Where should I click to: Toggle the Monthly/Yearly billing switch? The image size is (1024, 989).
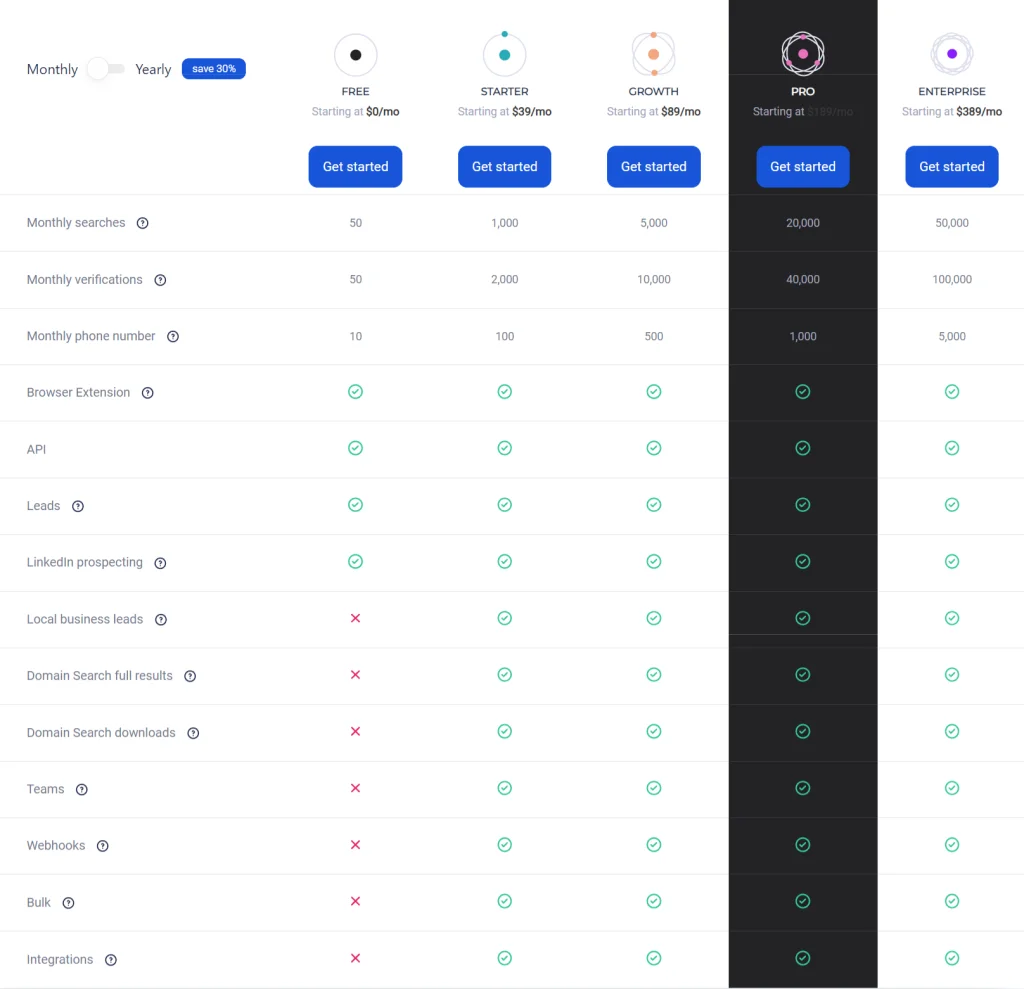coord(106,69)
